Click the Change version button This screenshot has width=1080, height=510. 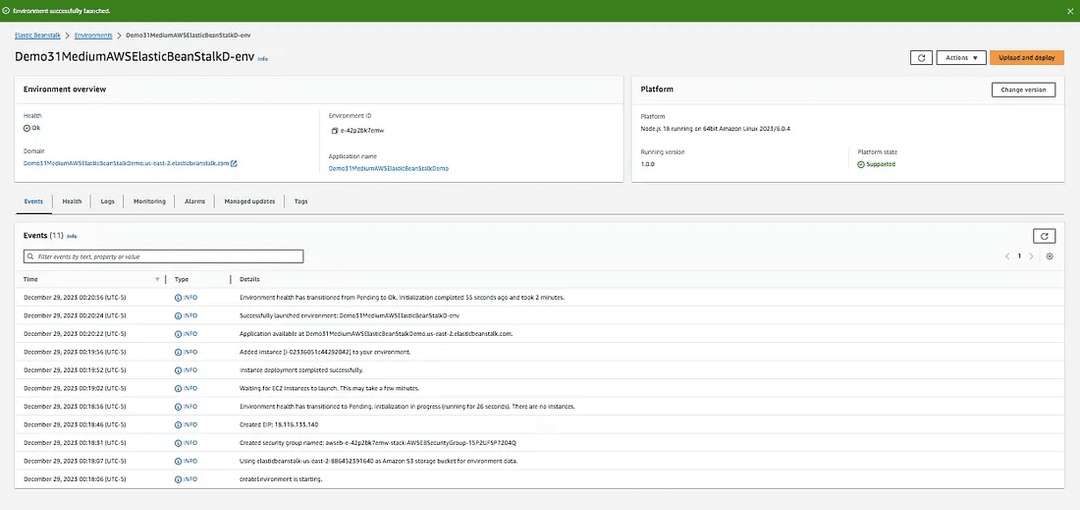pyautogui.click(x=1024, y=90)
